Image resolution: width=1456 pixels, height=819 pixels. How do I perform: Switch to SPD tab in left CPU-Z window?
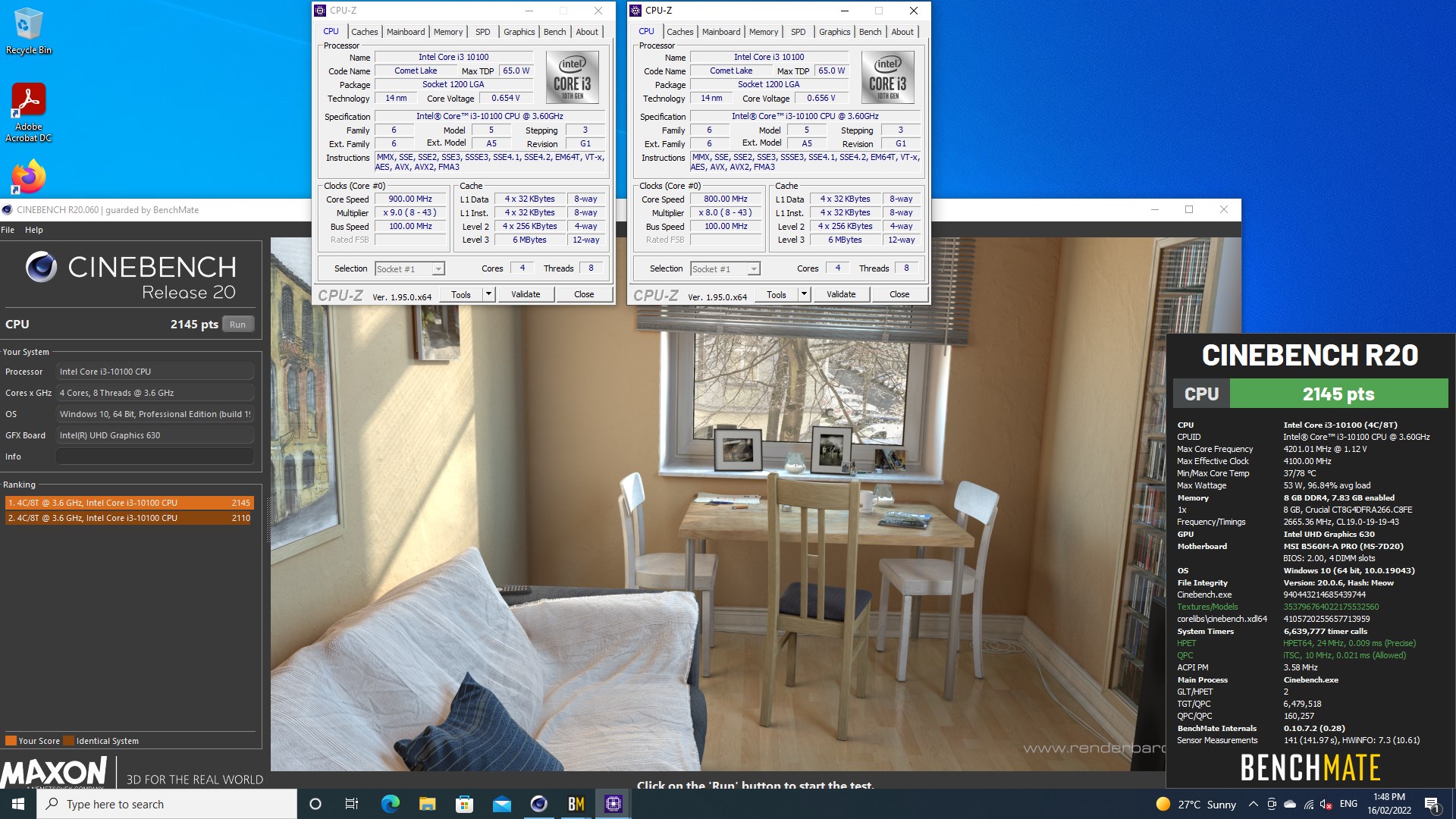(483, 32)
